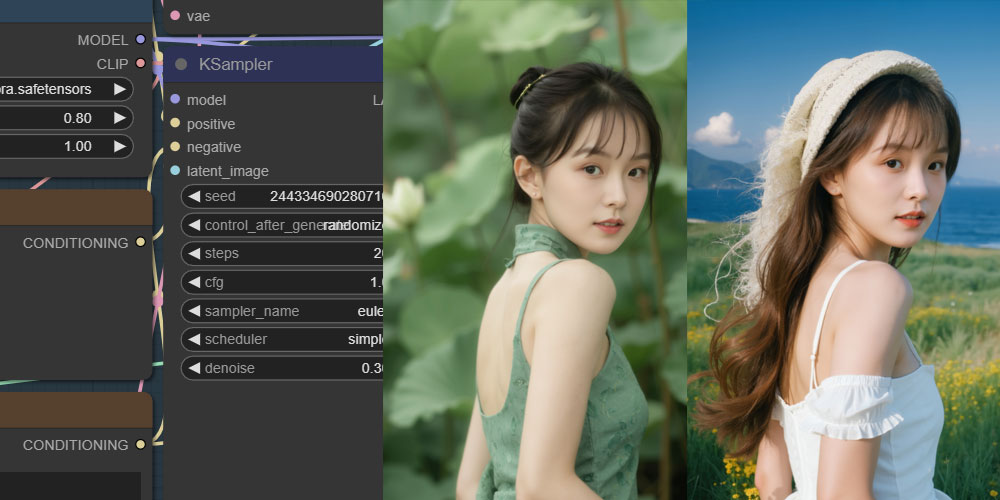Click the CLIP output socket

click(x=141, y=63)
